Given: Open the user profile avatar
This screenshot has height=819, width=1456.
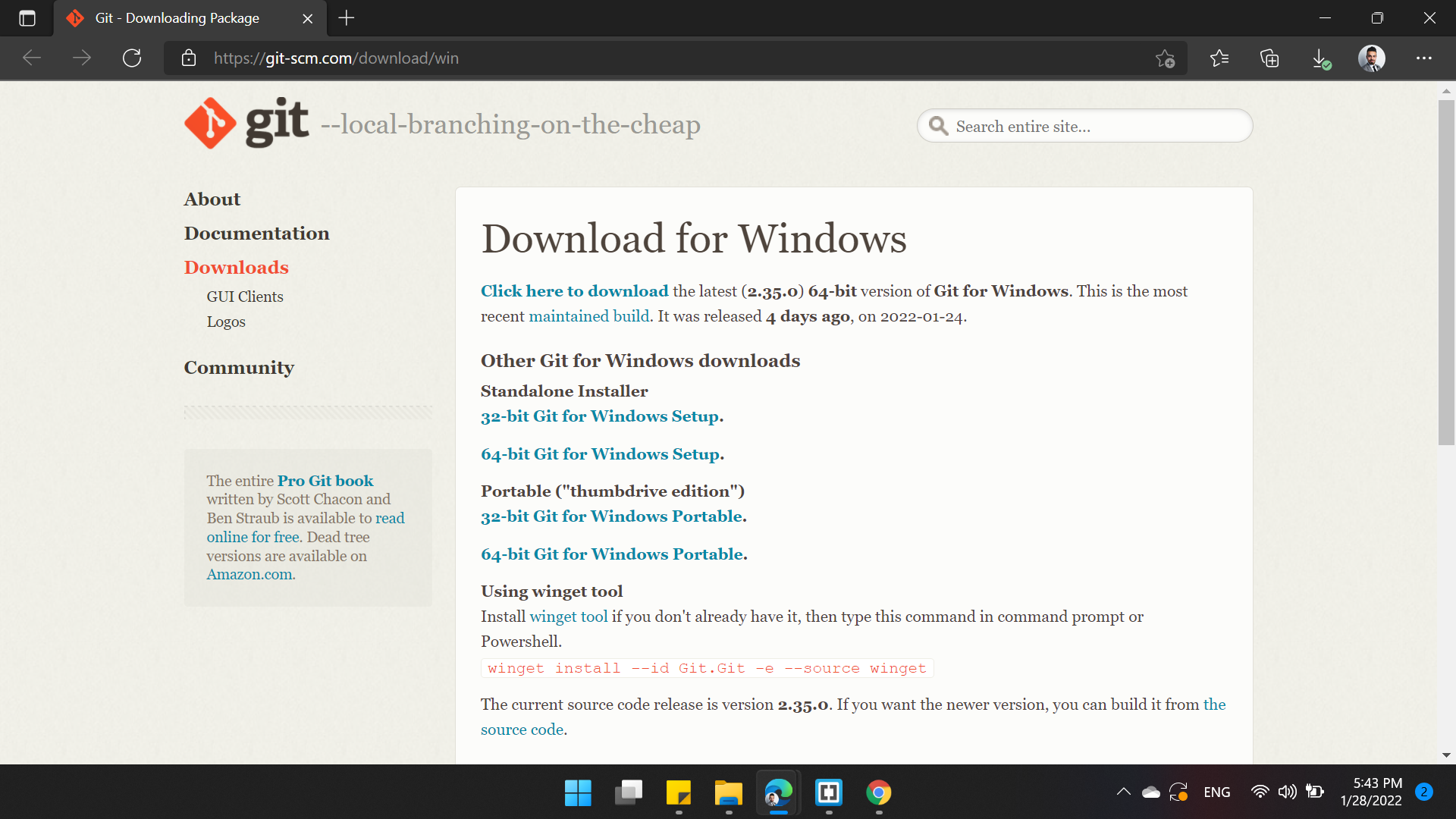Looking at the screenshot, I should (x=1371, y=58).
